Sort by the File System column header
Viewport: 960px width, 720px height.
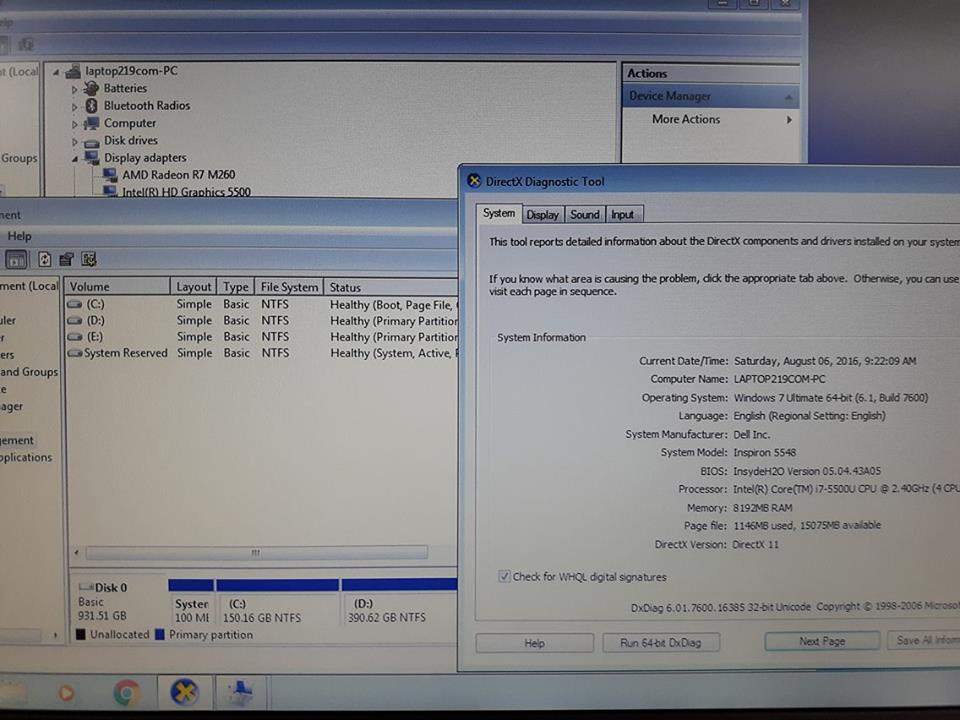[288, 287]
